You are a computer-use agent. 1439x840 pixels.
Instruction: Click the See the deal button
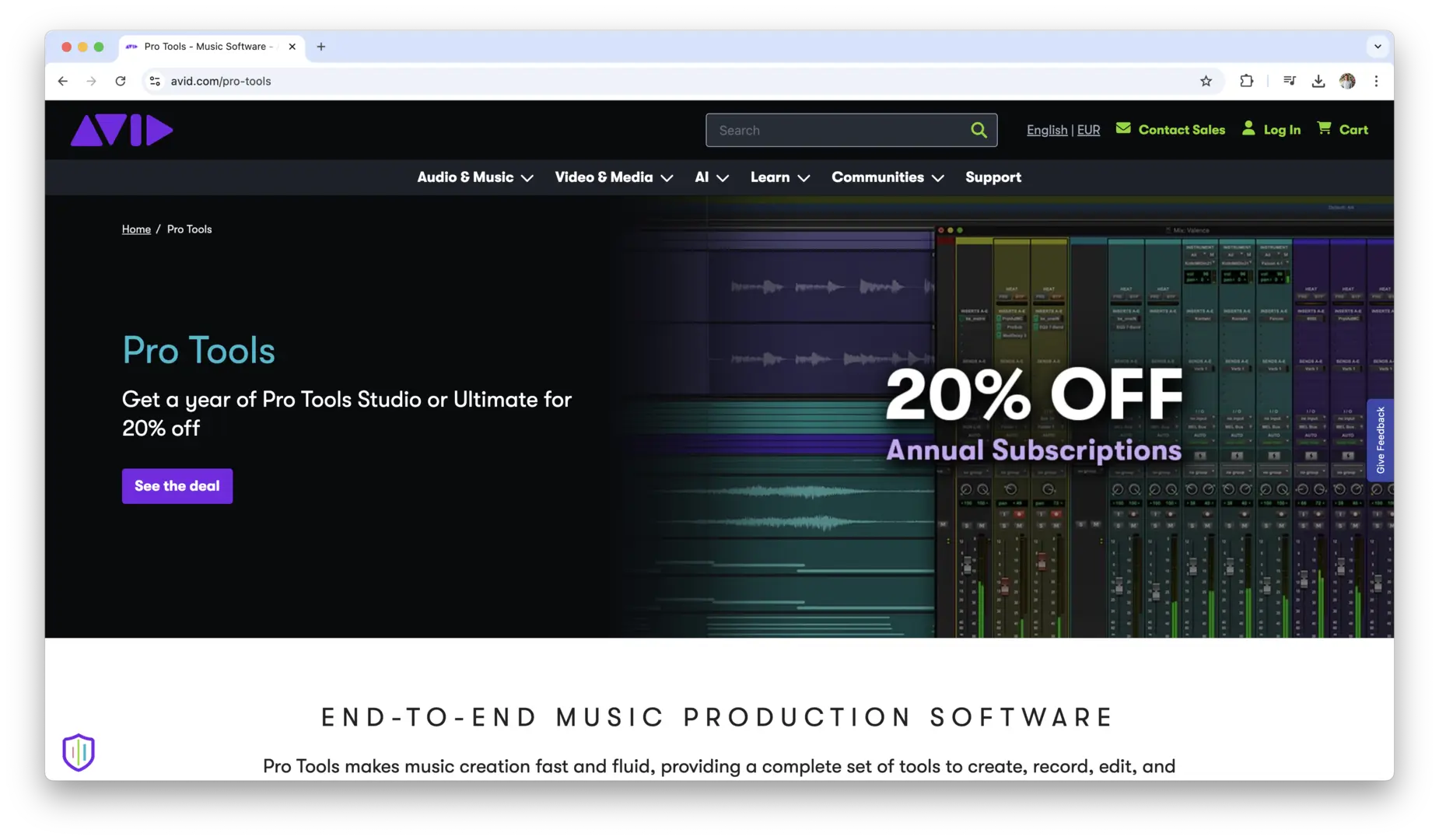click(177, 486)
